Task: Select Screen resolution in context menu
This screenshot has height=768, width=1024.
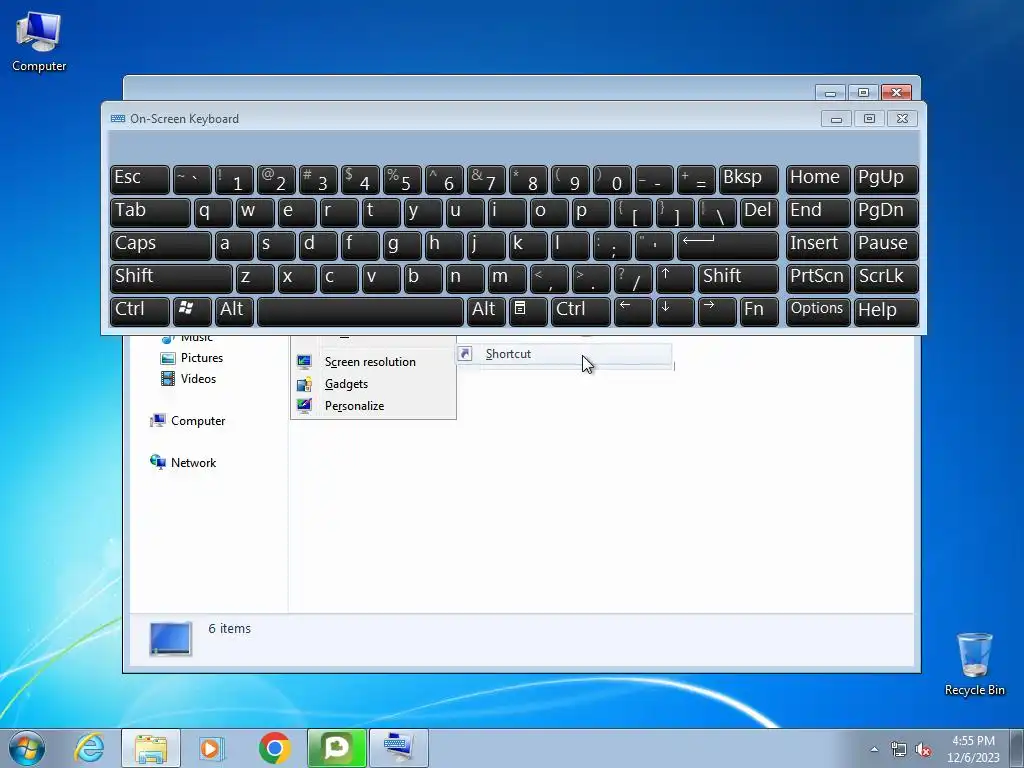Action: (x=373, y=362)
